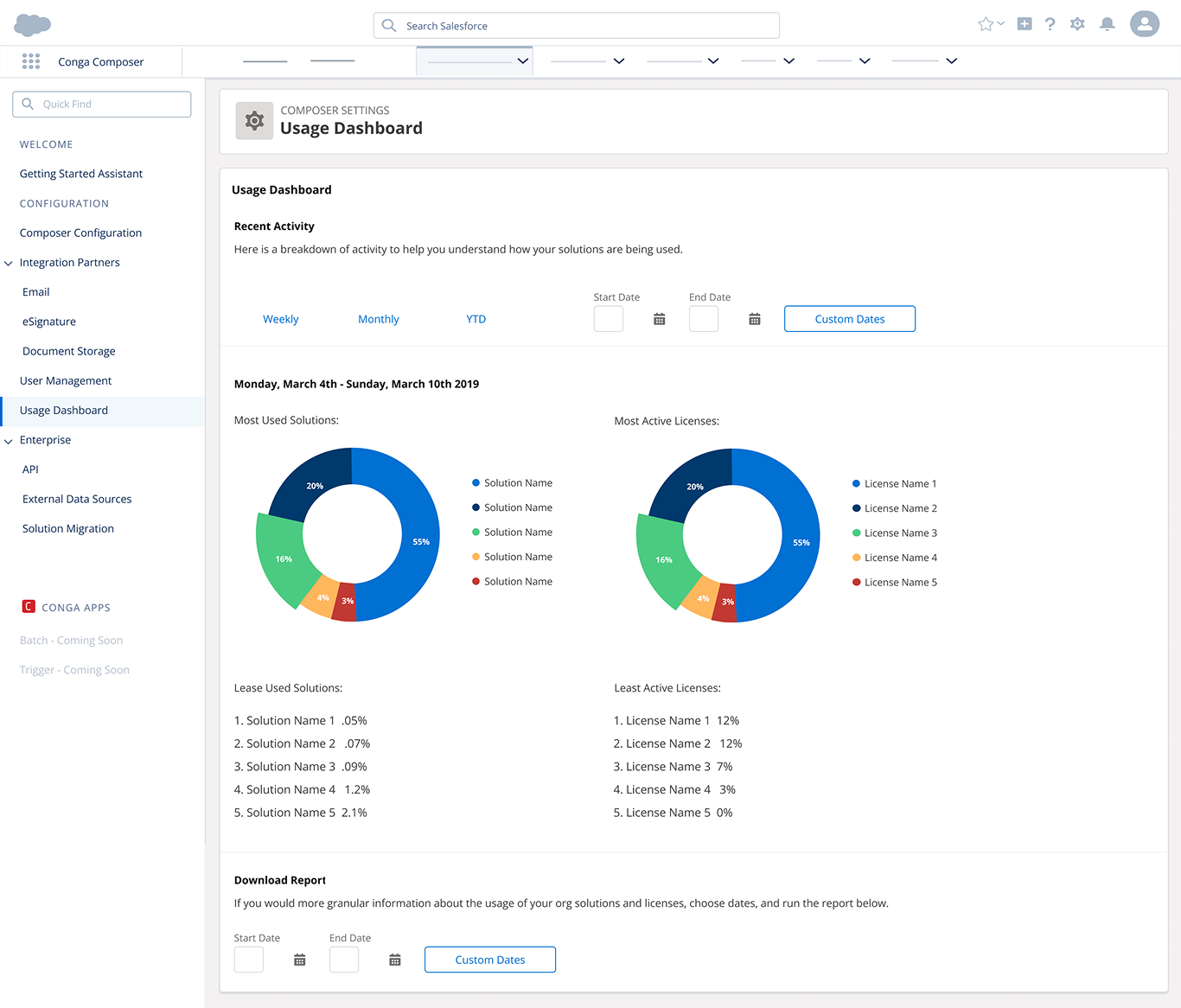Collapse the Integration Partners section

click(9, 263)
